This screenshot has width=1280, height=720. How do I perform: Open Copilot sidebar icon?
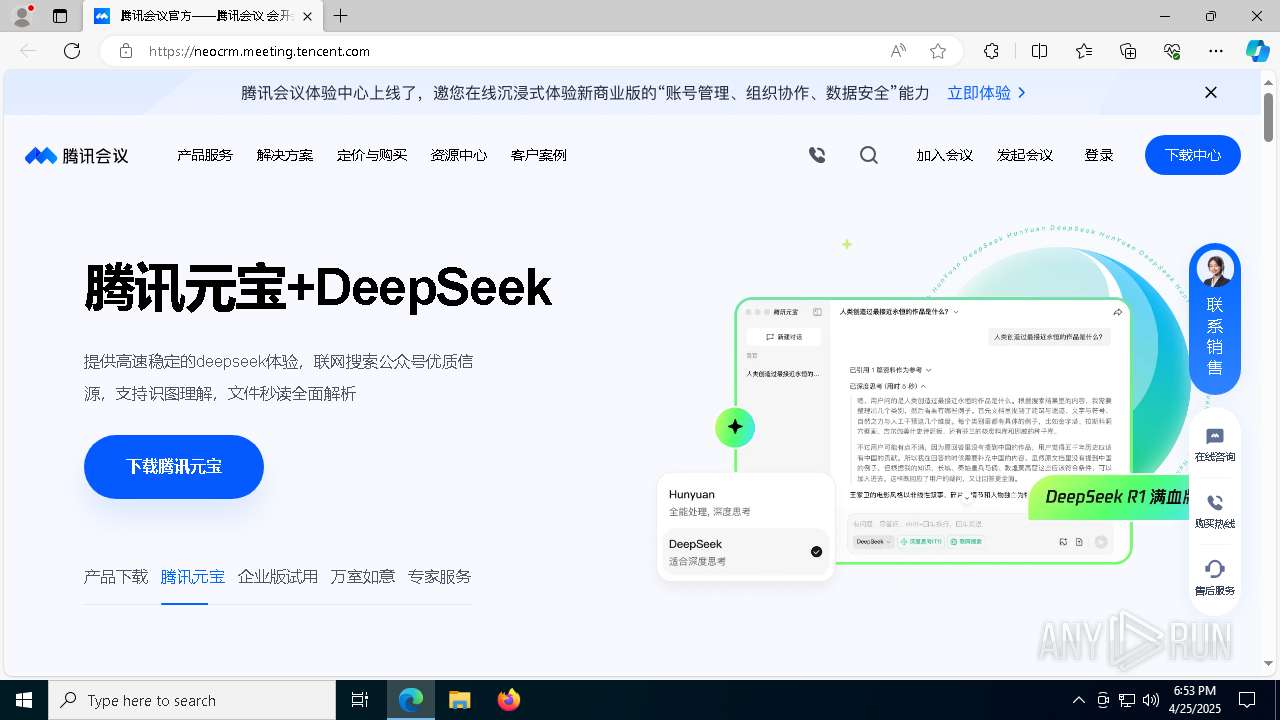[x=1257, y=51]
